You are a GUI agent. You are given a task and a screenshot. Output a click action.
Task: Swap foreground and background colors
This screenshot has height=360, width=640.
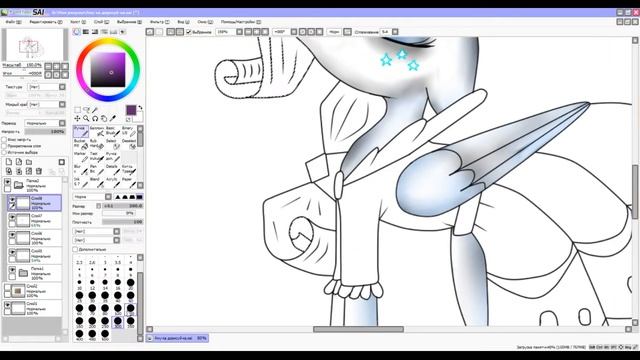140,108
